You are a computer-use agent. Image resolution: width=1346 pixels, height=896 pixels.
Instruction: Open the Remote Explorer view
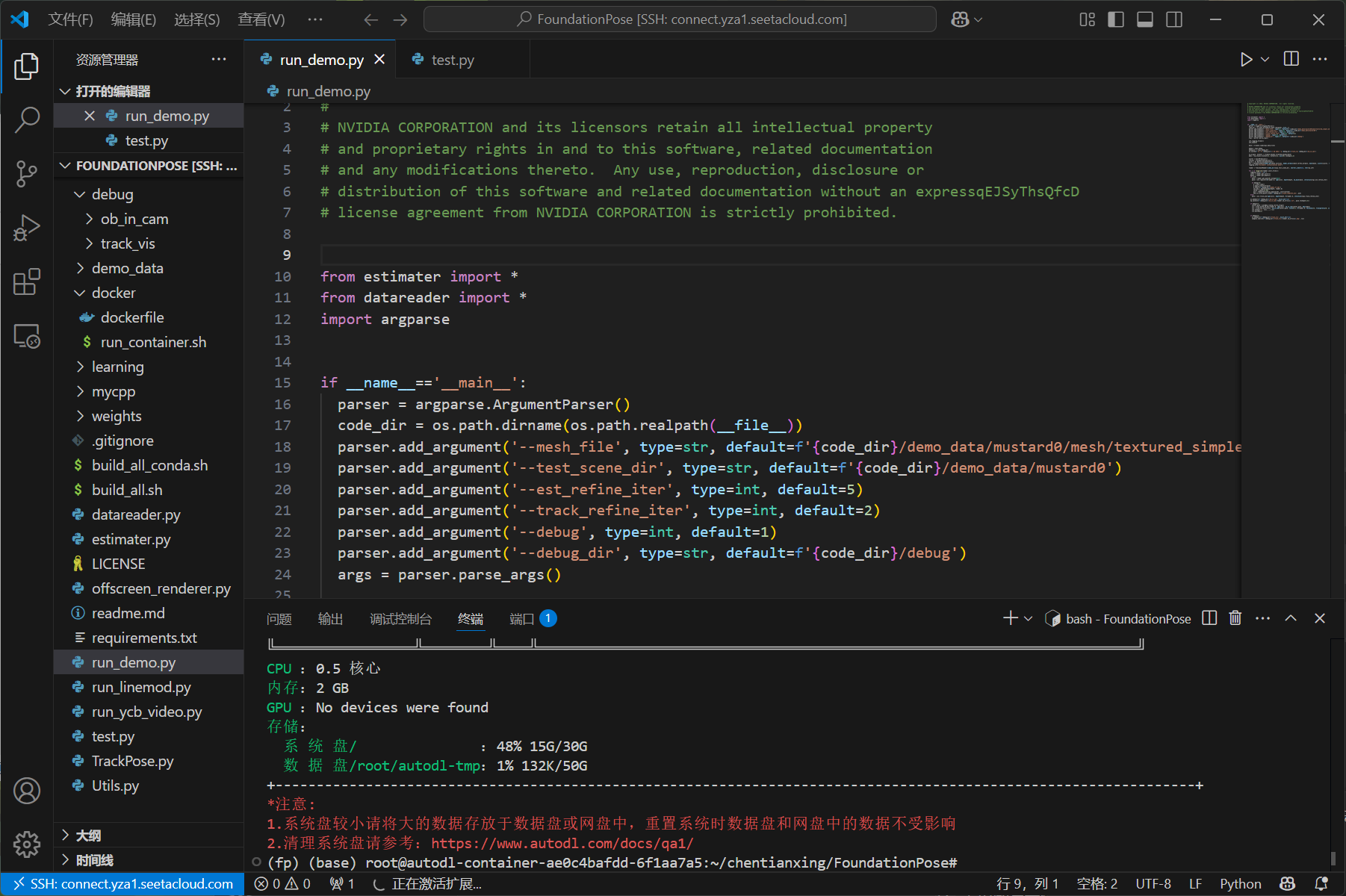(x=27, y=337)
